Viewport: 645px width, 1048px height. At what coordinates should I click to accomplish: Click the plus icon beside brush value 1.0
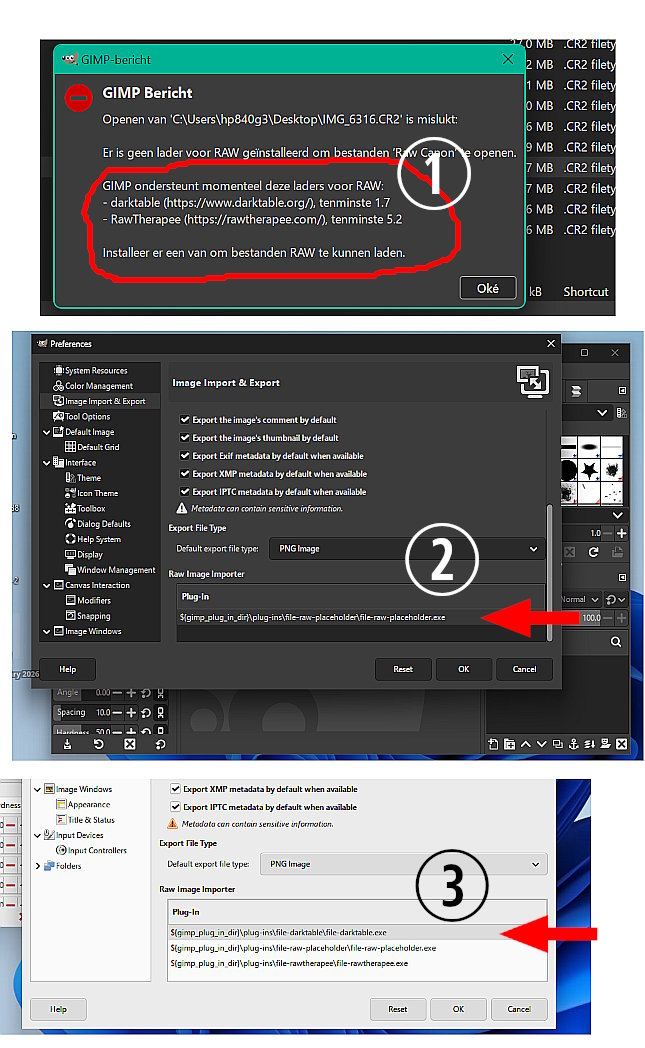pos(622,533)
